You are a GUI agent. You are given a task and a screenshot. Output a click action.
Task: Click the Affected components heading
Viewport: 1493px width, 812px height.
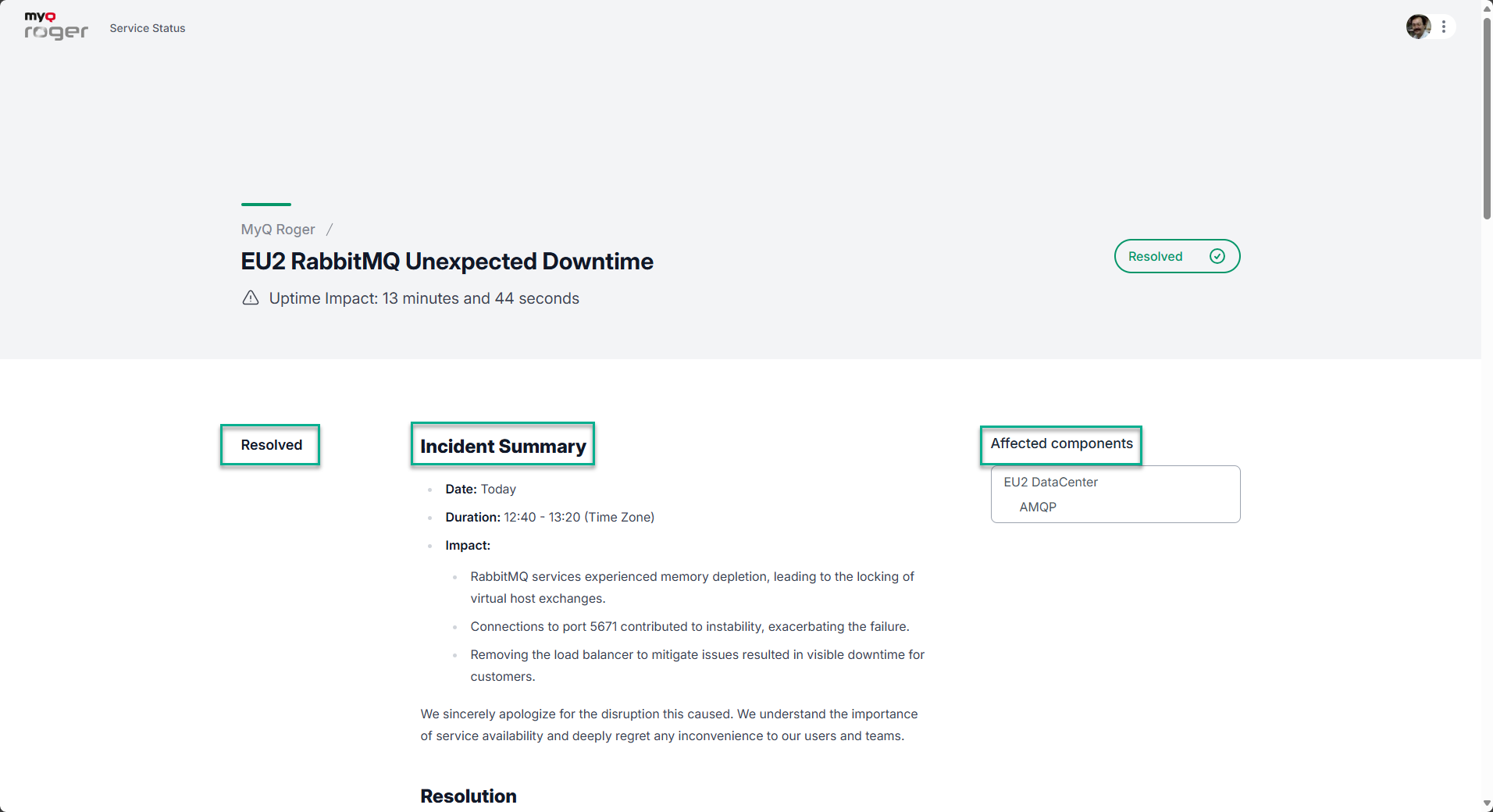(x=1061, y=443)
